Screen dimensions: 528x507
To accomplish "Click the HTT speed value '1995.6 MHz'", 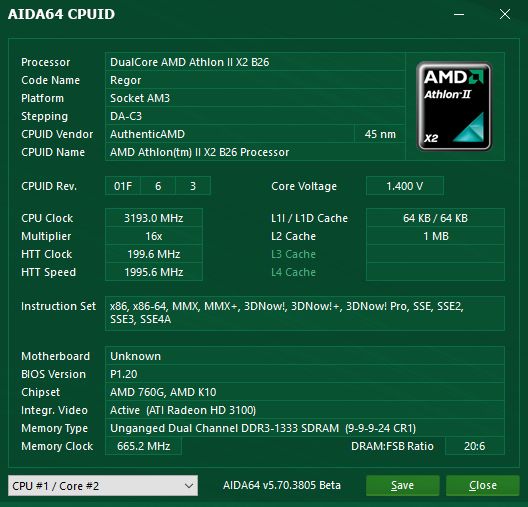I will point(154,272).
